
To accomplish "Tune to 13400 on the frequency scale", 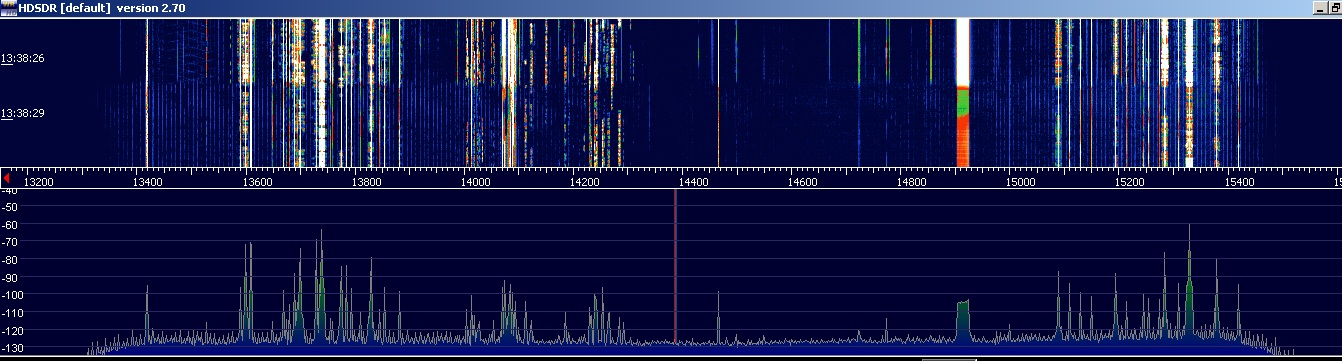I will (147, 183).
